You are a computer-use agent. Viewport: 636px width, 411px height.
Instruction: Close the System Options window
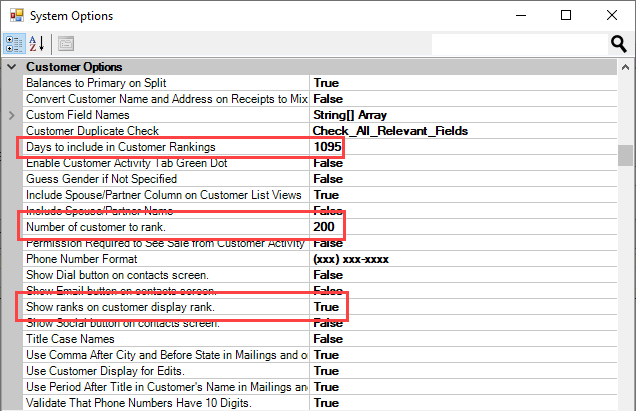coord(612,15)
